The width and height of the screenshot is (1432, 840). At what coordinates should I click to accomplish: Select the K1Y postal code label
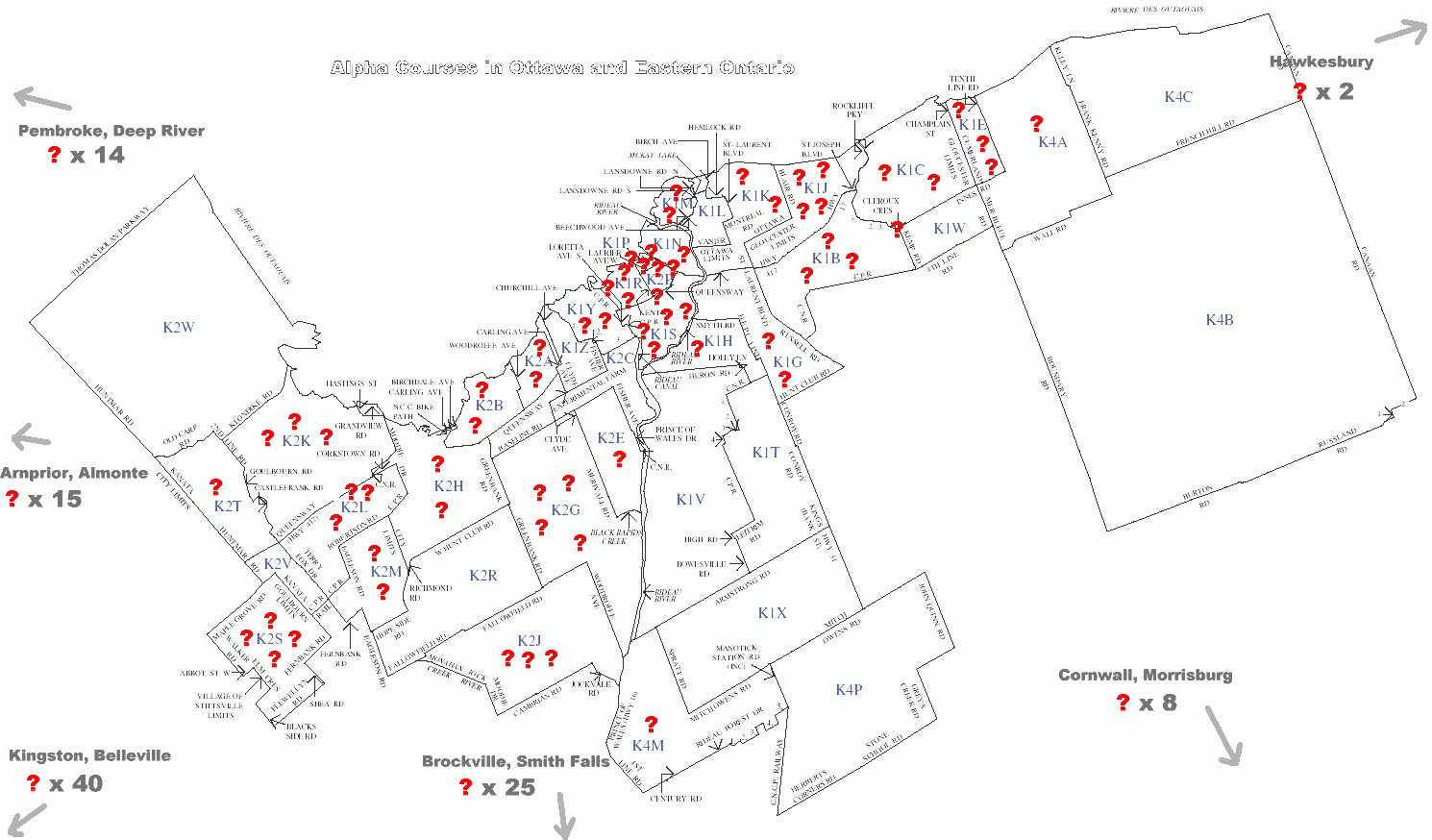(581, 309)
